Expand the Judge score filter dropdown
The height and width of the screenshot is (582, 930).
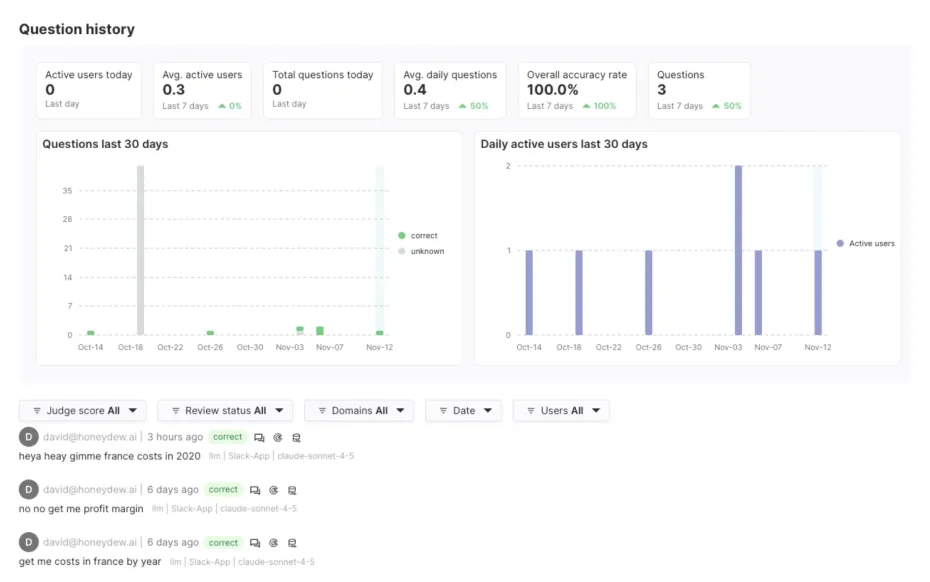click(83, 411)
